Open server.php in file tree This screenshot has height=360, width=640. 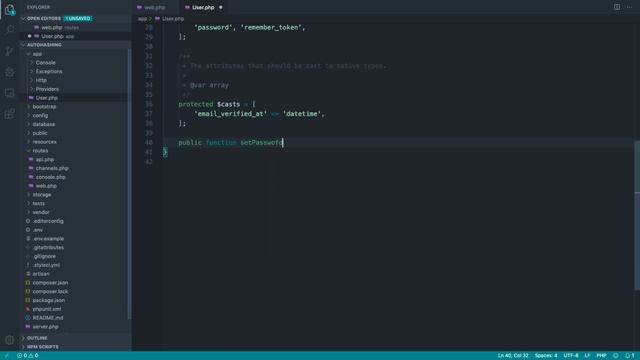(x=76, y=327)
